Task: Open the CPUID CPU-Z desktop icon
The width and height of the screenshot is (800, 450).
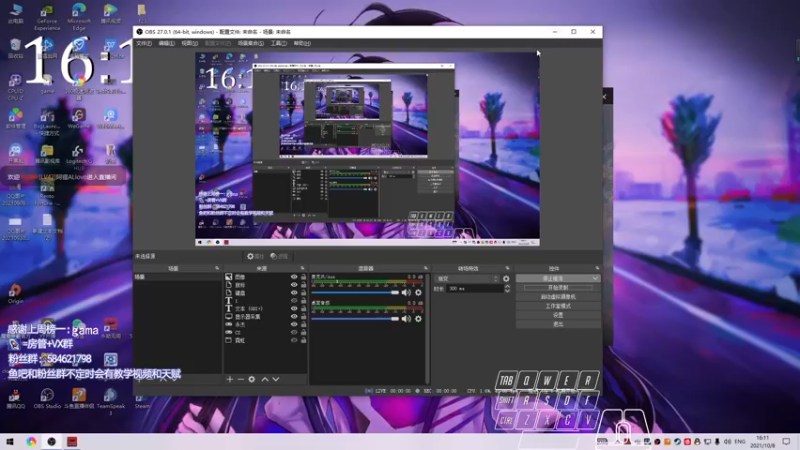Action: pyautogui.click(x=15, y=87)
